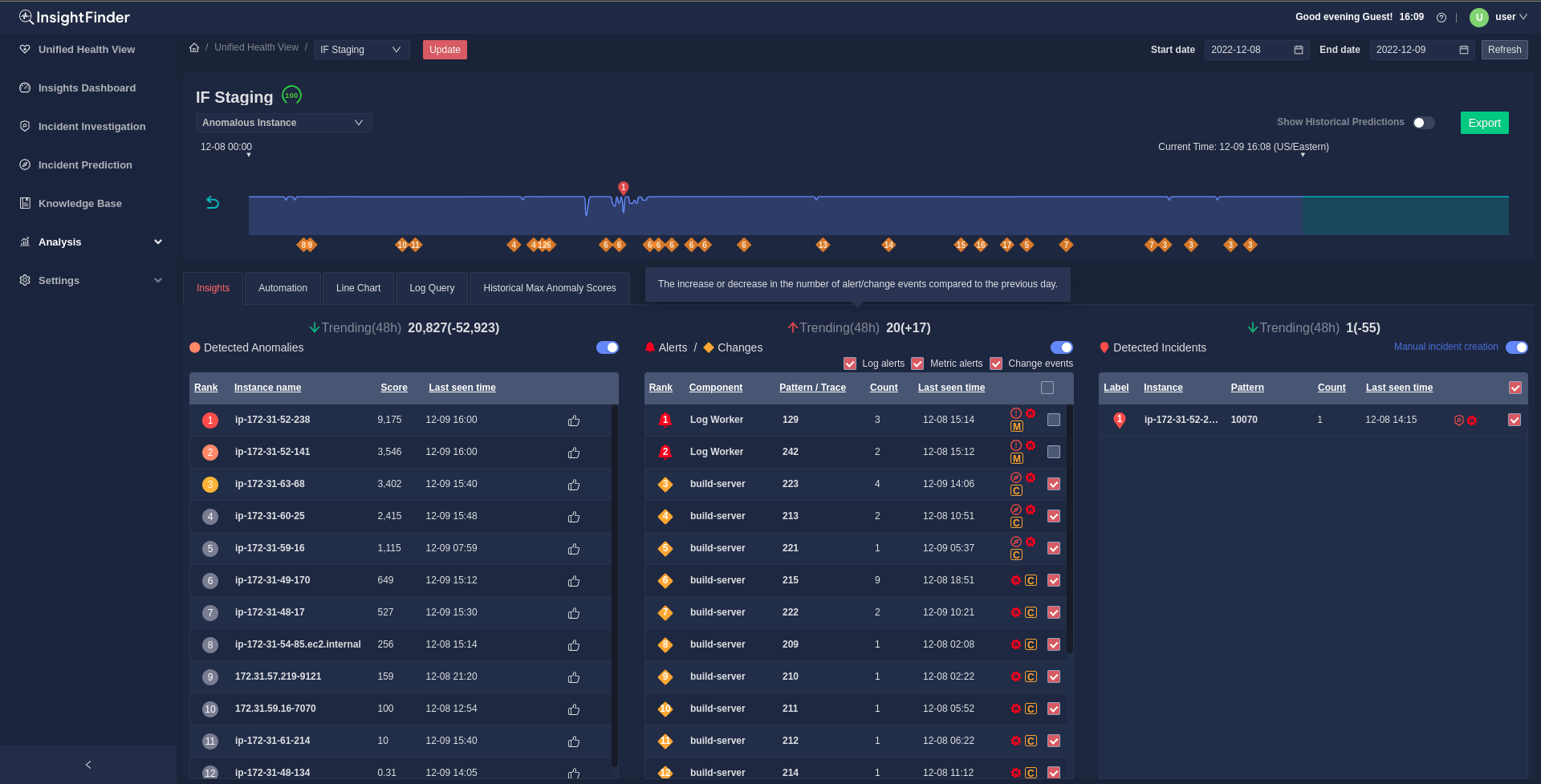
Task: Toggle Show Historical Predictions switch
Action: tap(1424, 123)
